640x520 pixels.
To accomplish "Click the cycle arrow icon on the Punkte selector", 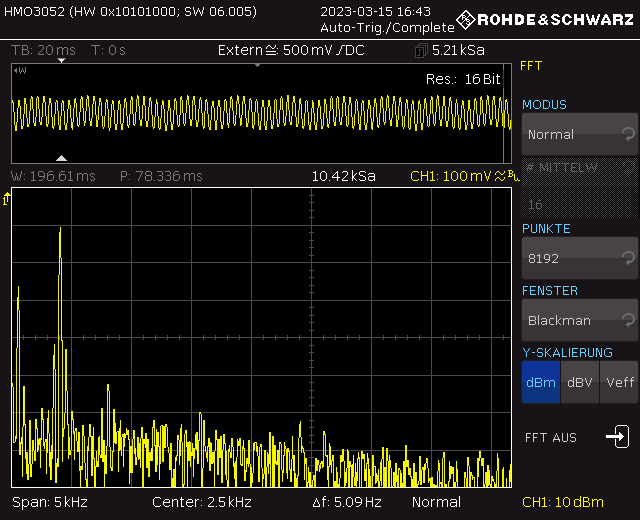I will click(627, 258).
